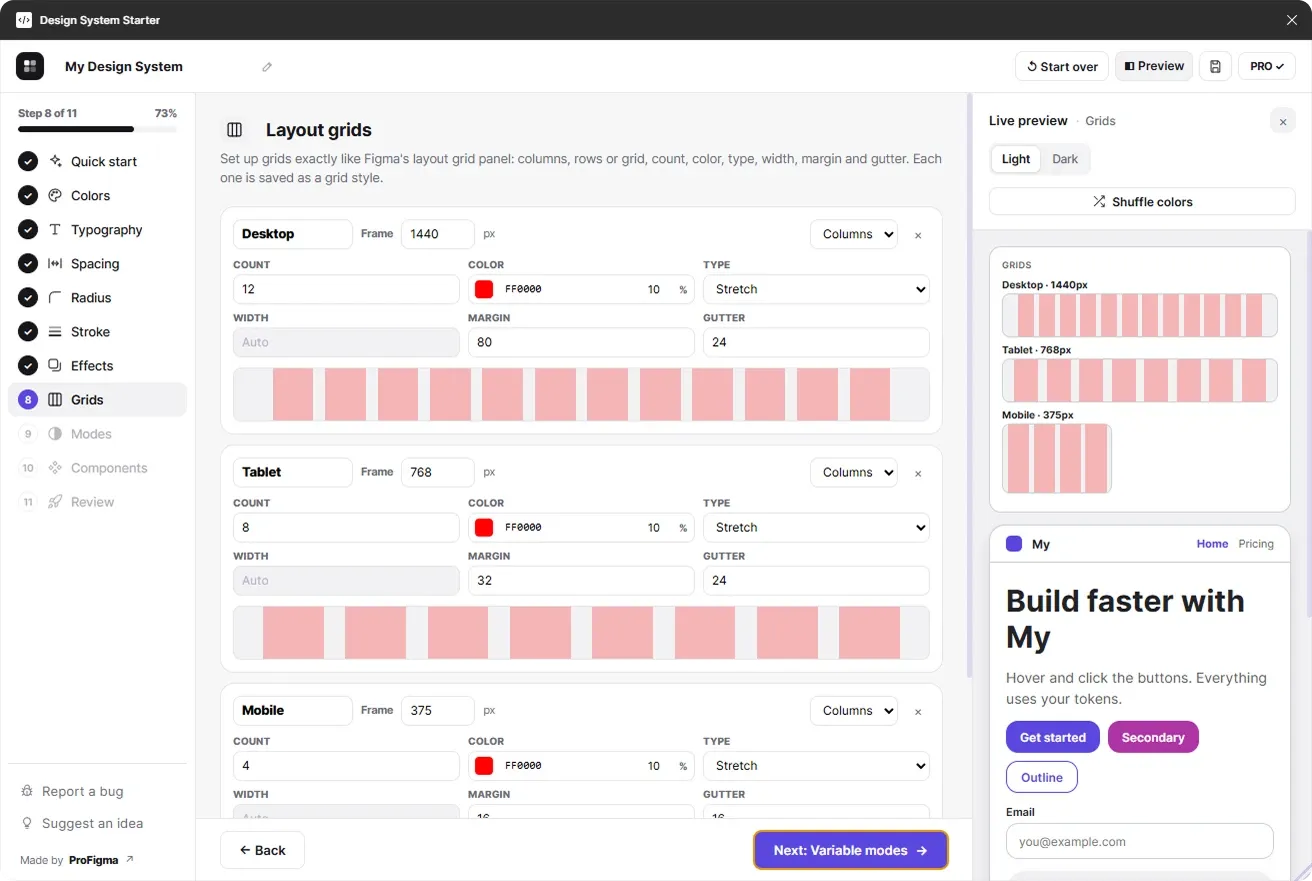
Task: Click the pencil icon to rename design system
Action: (x=267, y=67)
